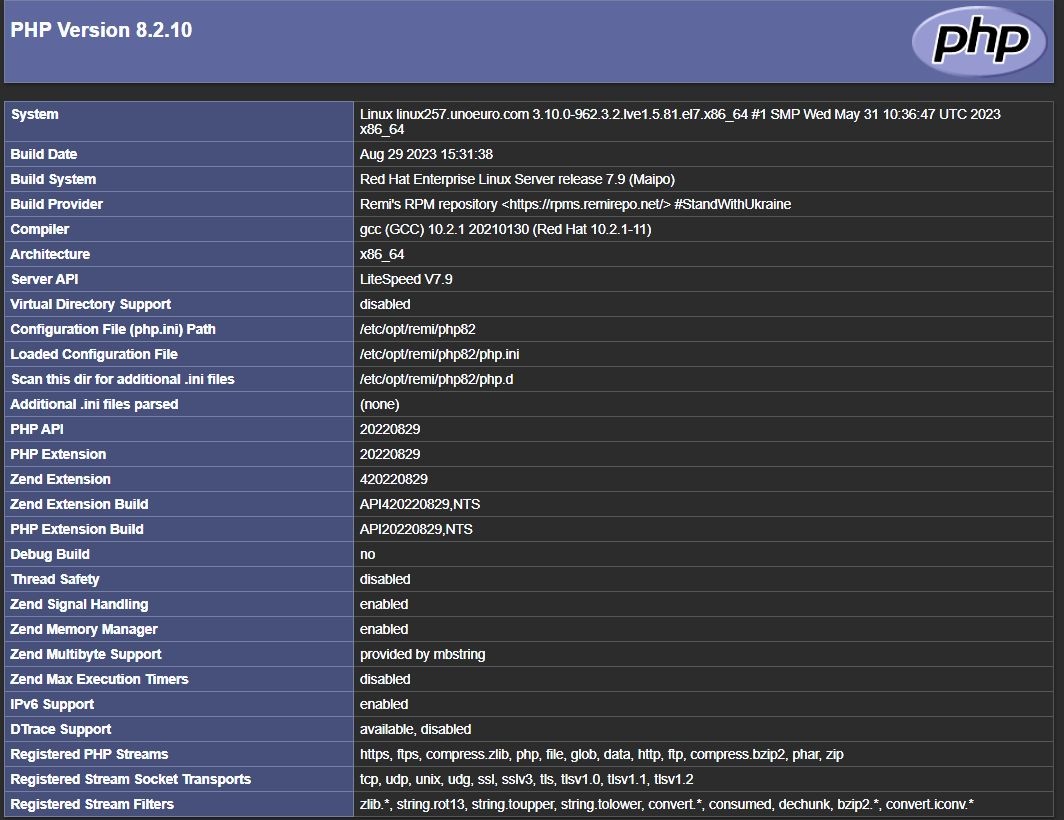Click the Linux linux257.unoeuro.com system value
1064x820 pixels.
point(680,122)
